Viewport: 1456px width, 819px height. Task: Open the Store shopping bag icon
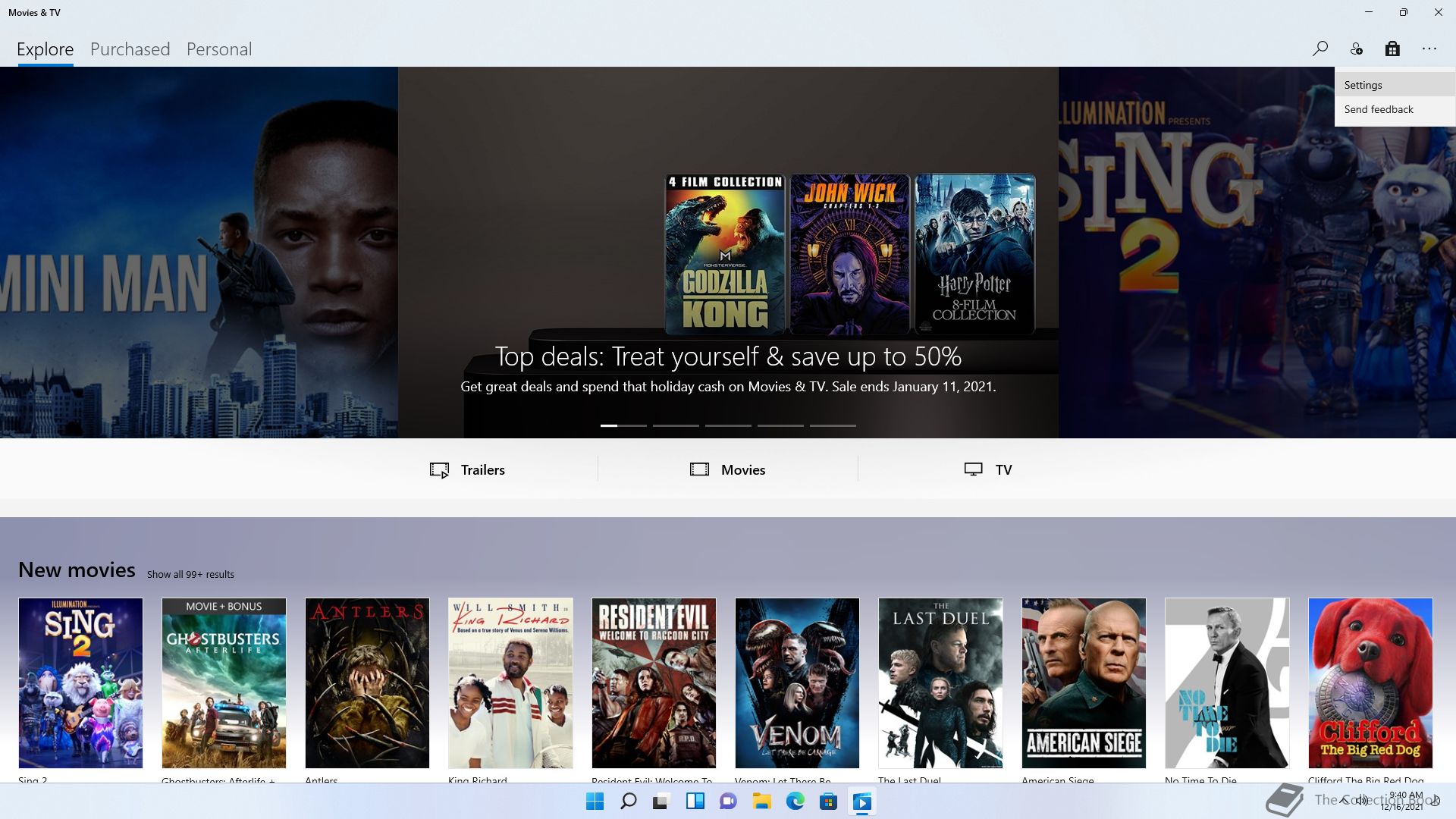[x=1392, y=49]
